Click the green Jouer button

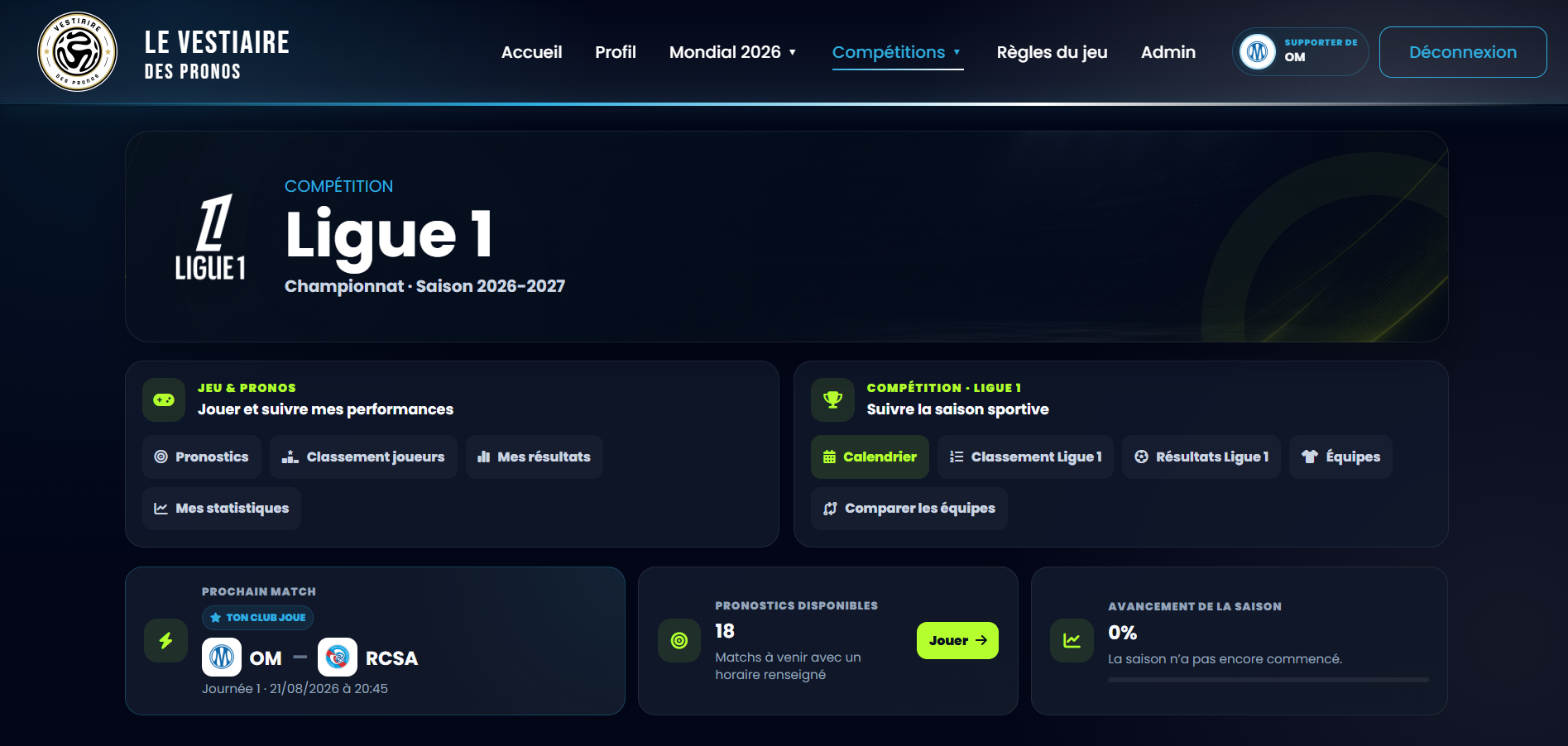957,641
